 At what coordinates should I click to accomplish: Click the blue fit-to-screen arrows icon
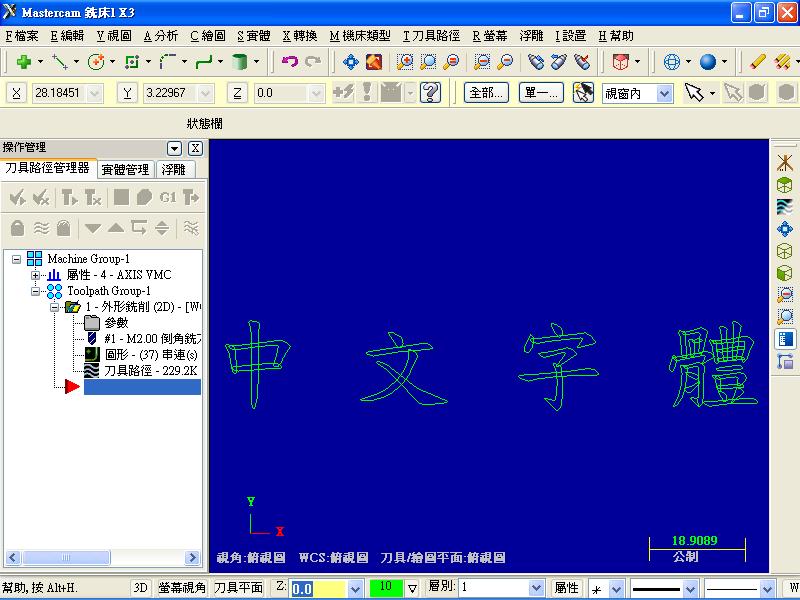[351, 62]
